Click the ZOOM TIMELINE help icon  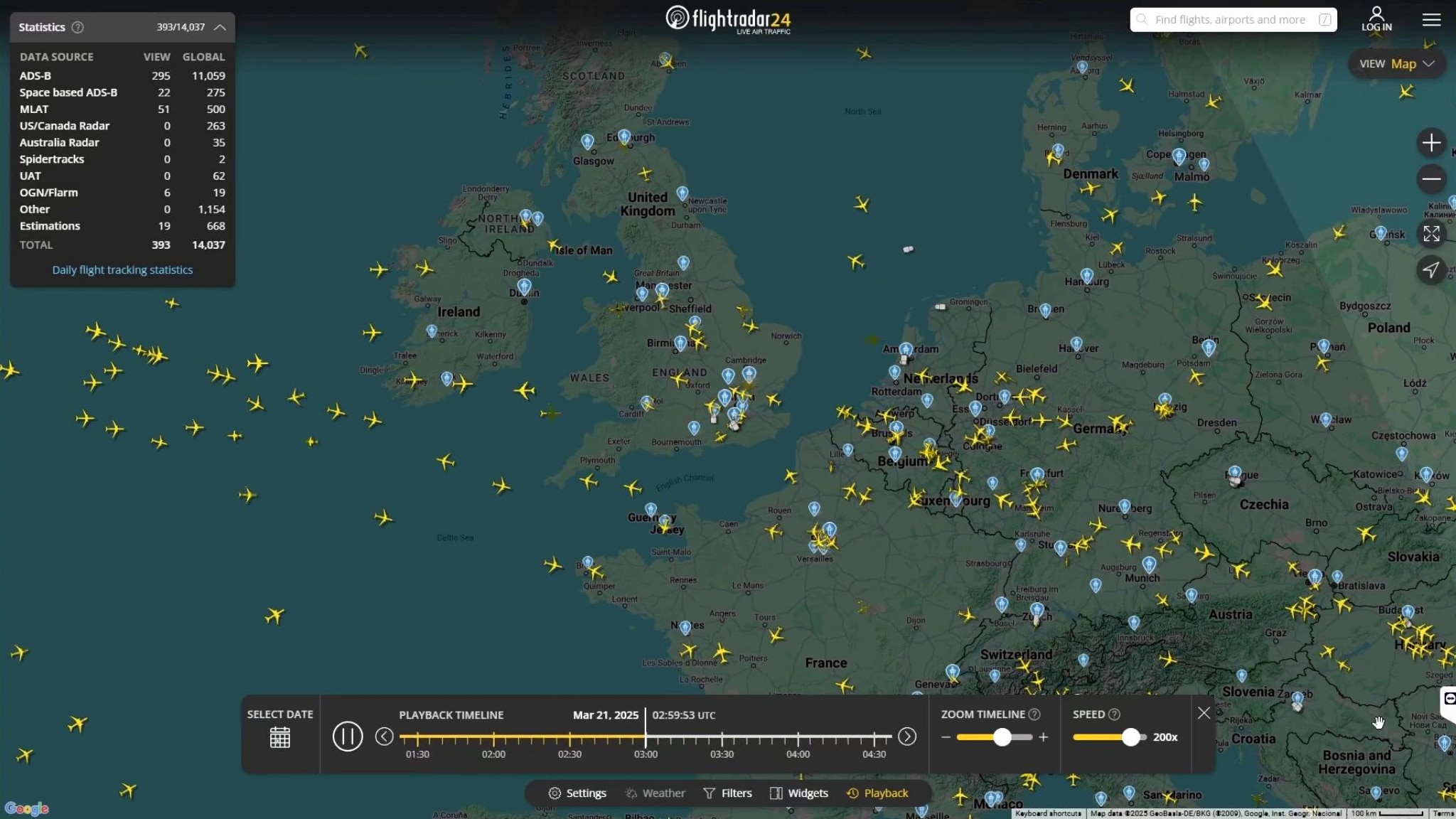coord(1034,714)
